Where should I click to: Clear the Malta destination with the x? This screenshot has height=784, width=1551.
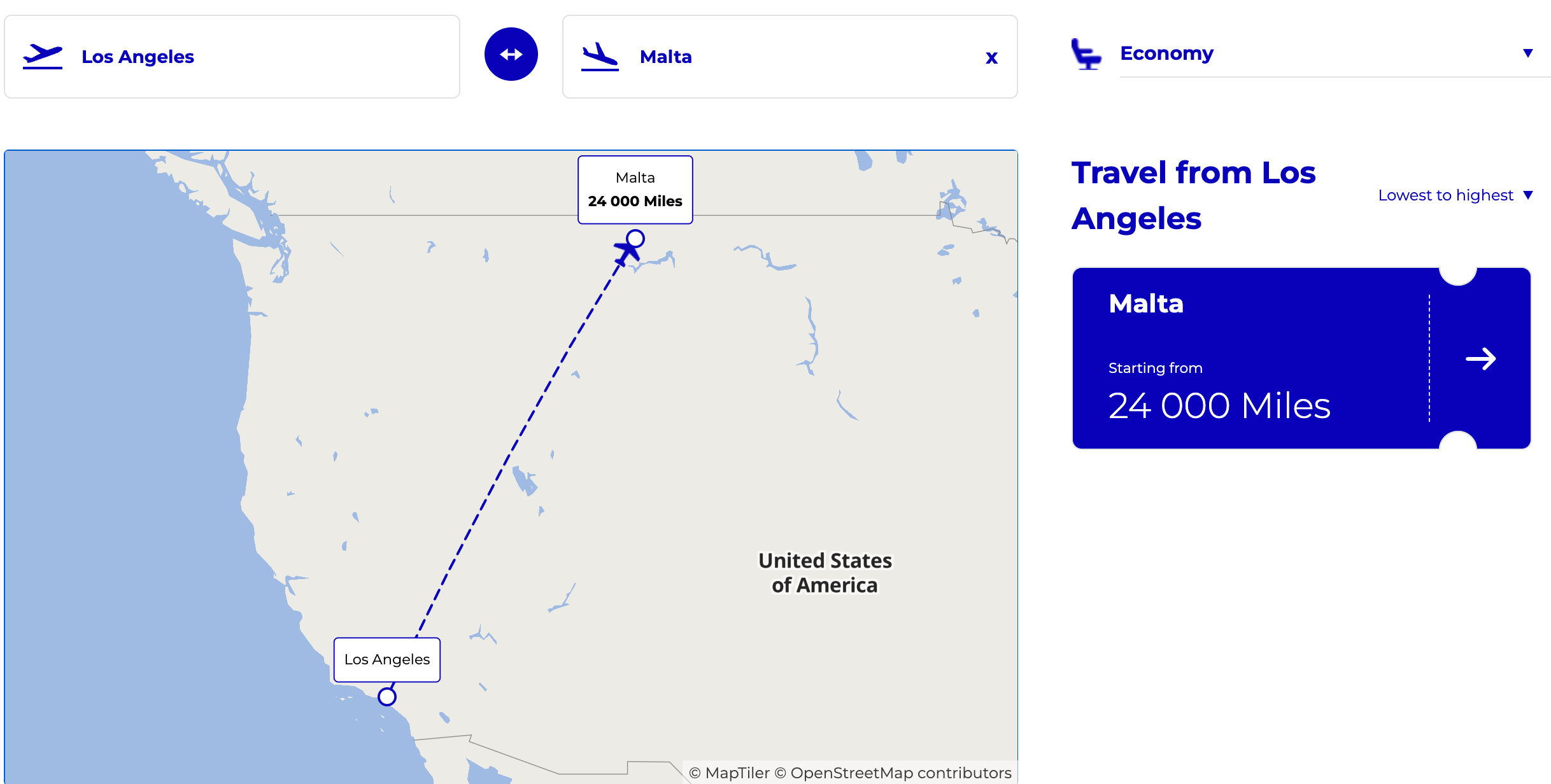point(991,57)
